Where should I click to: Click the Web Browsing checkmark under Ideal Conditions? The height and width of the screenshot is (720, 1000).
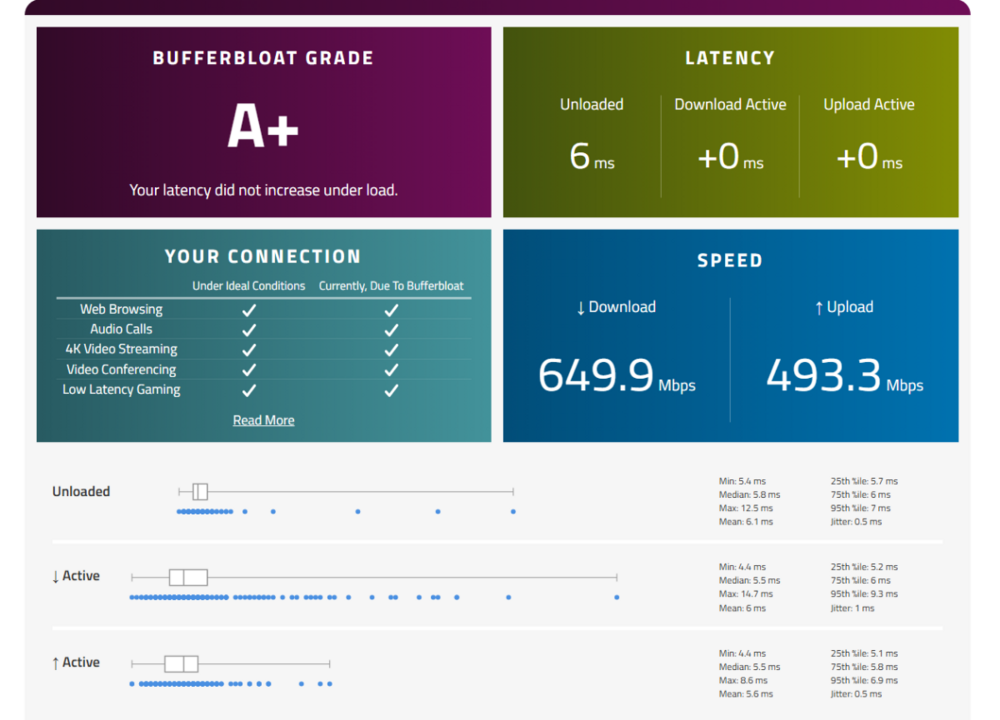tap(249, 310)
